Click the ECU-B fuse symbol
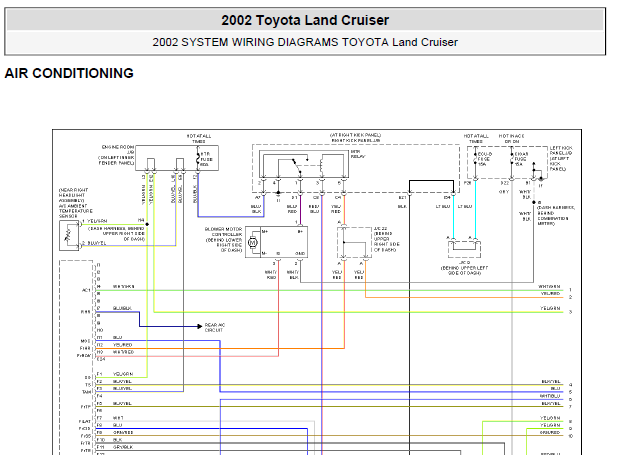 475,159
